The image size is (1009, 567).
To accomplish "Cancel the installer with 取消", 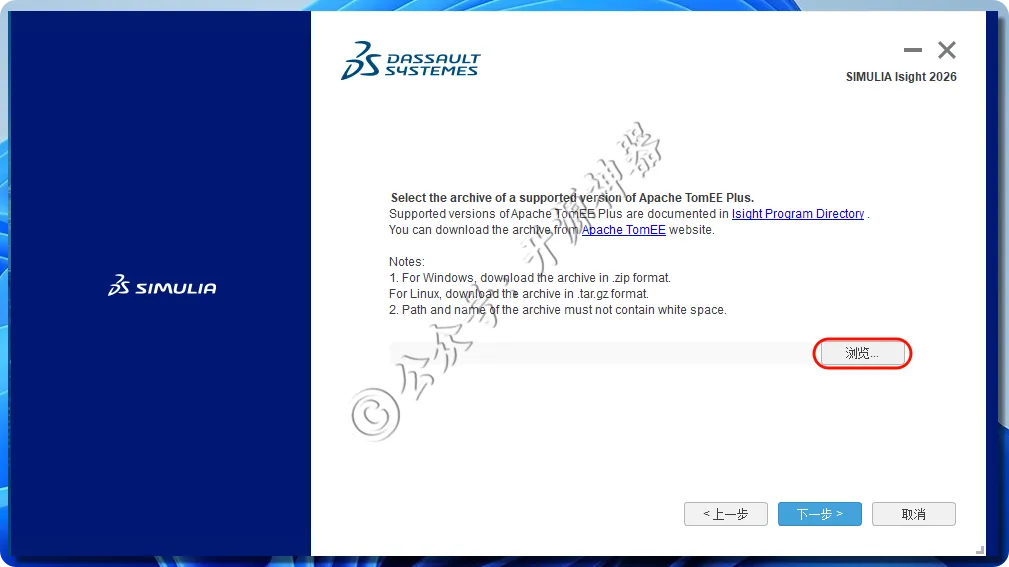I will coord(913,514).
